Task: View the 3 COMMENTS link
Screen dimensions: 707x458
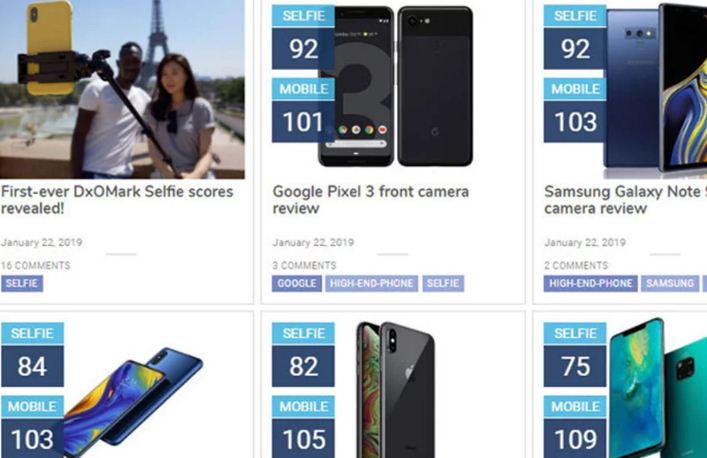Action: (x=304, y=266)
